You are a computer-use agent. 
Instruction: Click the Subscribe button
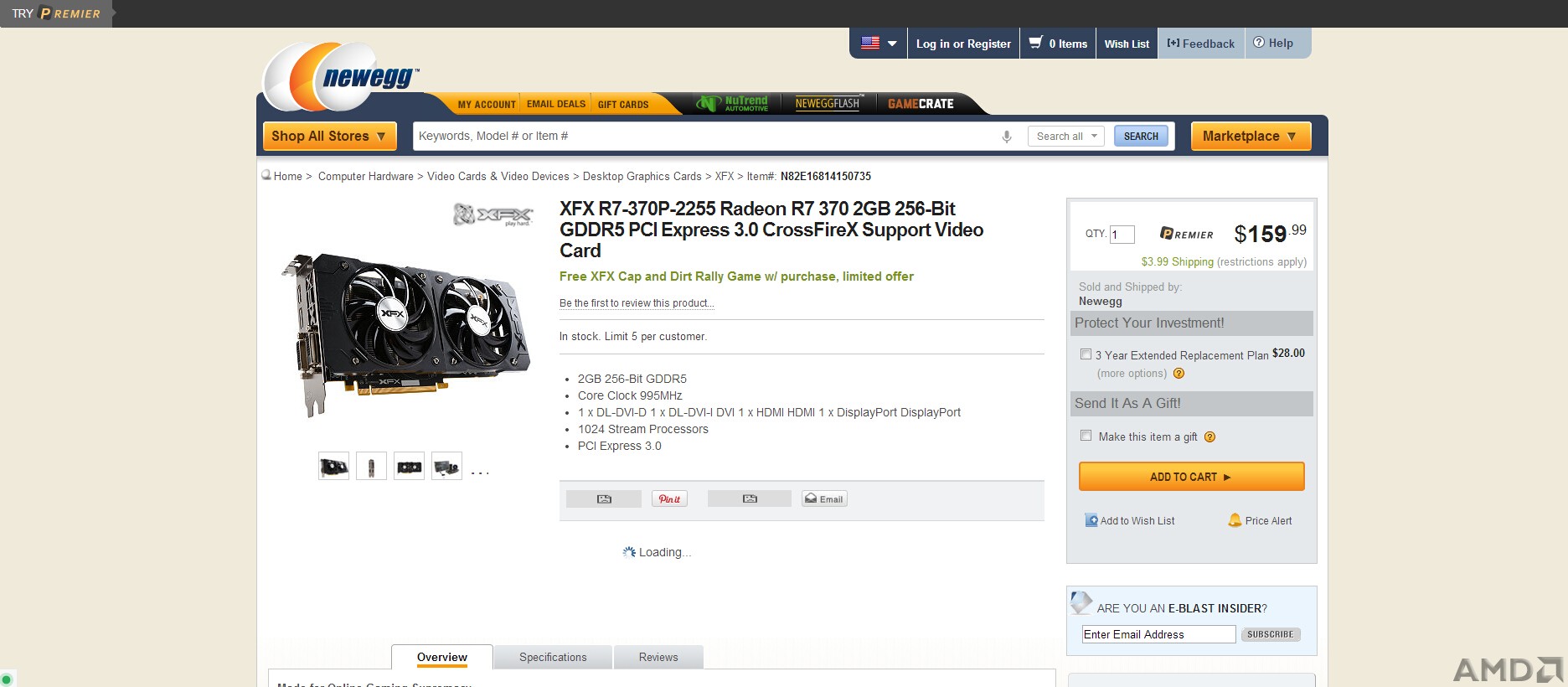[1271, 634]
